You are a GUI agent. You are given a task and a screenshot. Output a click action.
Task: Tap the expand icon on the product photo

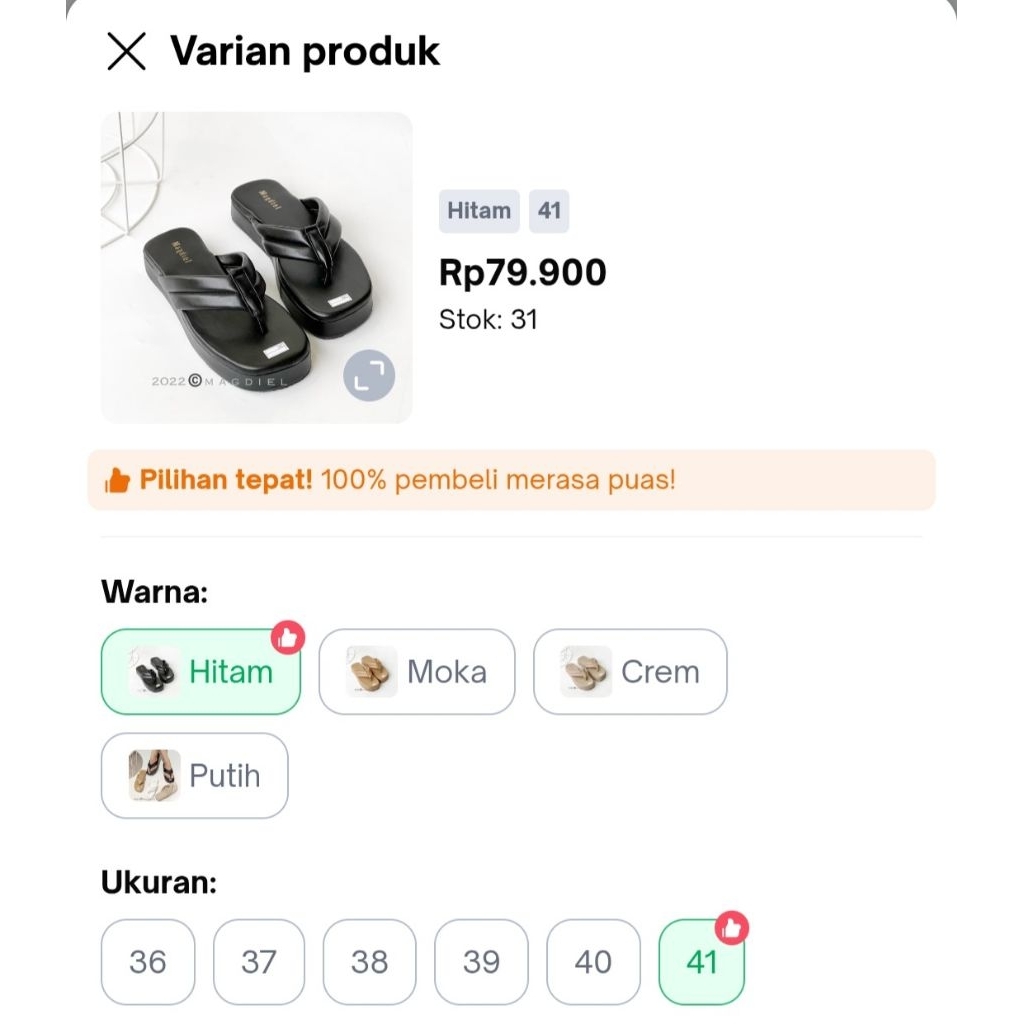pyautogui.click(x=369, y=375)
